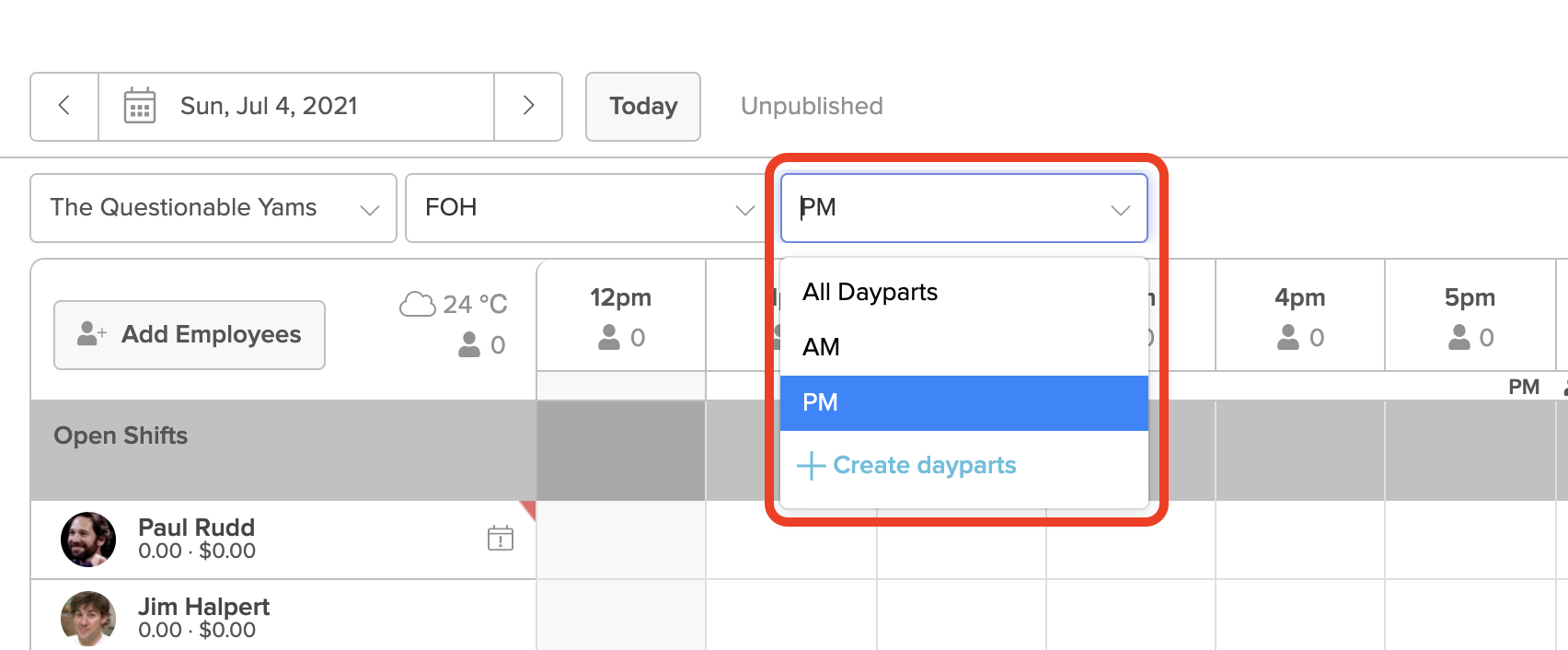Click the person icon under 5pm
1568x650 pixels.
[x=1459, y=337]
